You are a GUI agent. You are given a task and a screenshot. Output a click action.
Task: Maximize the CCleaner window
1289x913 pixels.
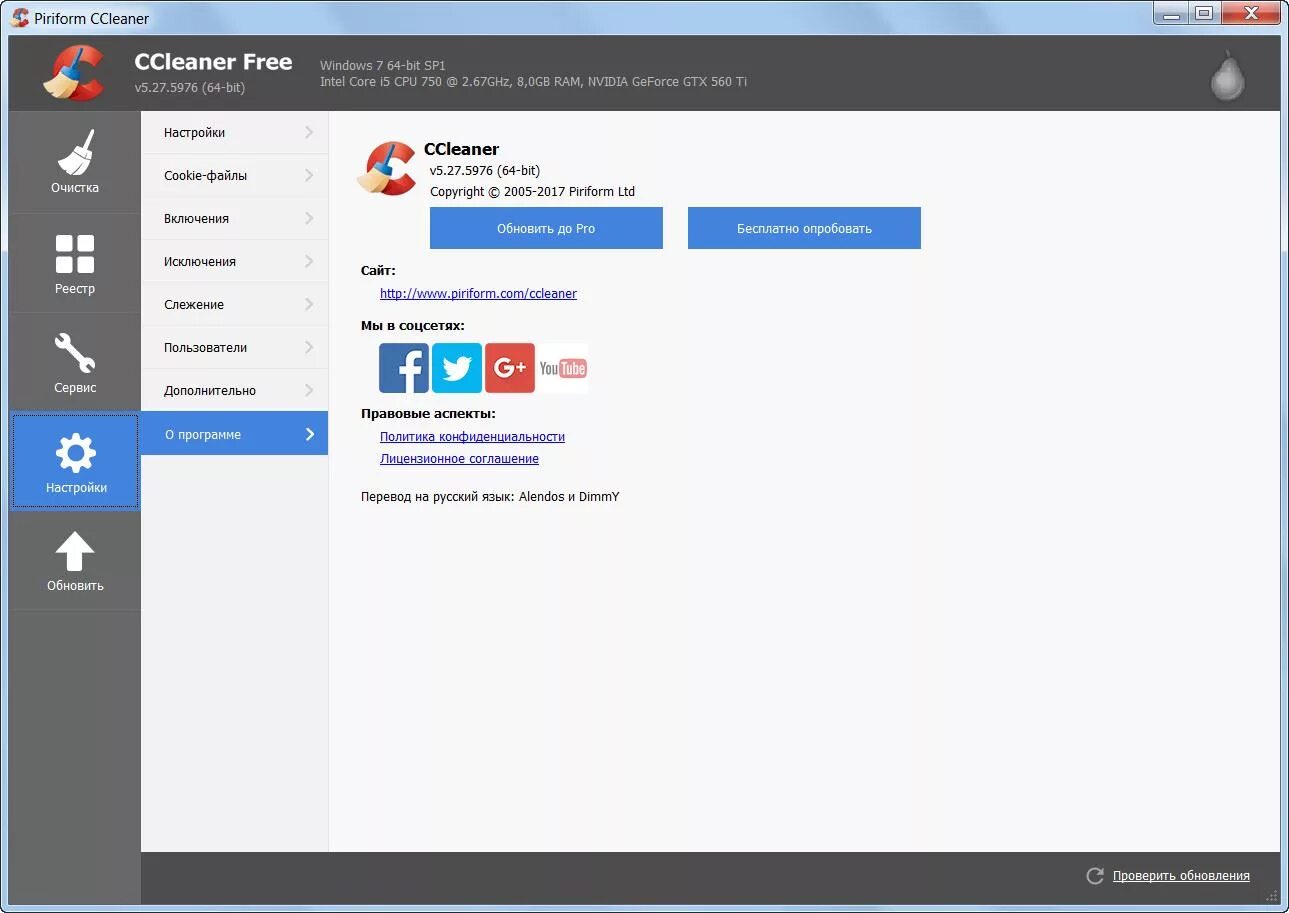click(x=1203, y=13)
